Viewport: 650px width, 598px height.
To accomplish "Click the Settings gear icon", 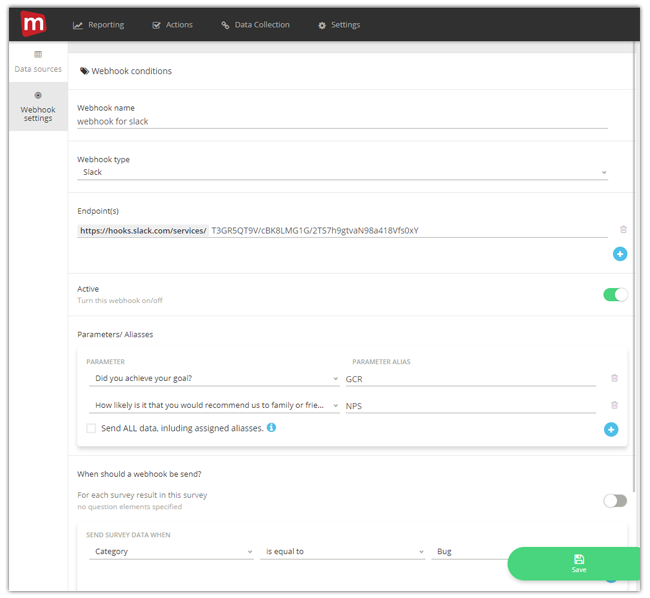I will pyautogui.click(x=322, y=26).
